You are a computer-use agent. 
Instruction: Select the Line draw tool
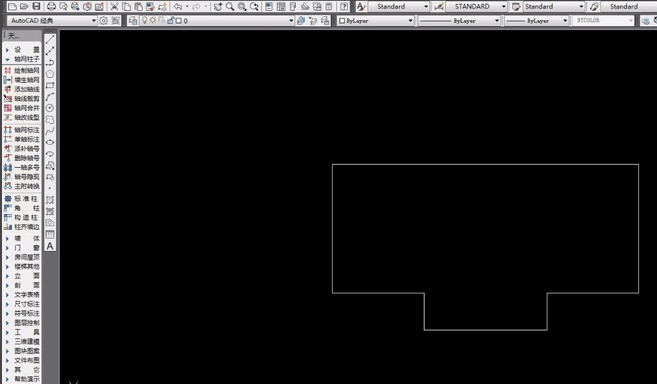click(x=50, y=39)
